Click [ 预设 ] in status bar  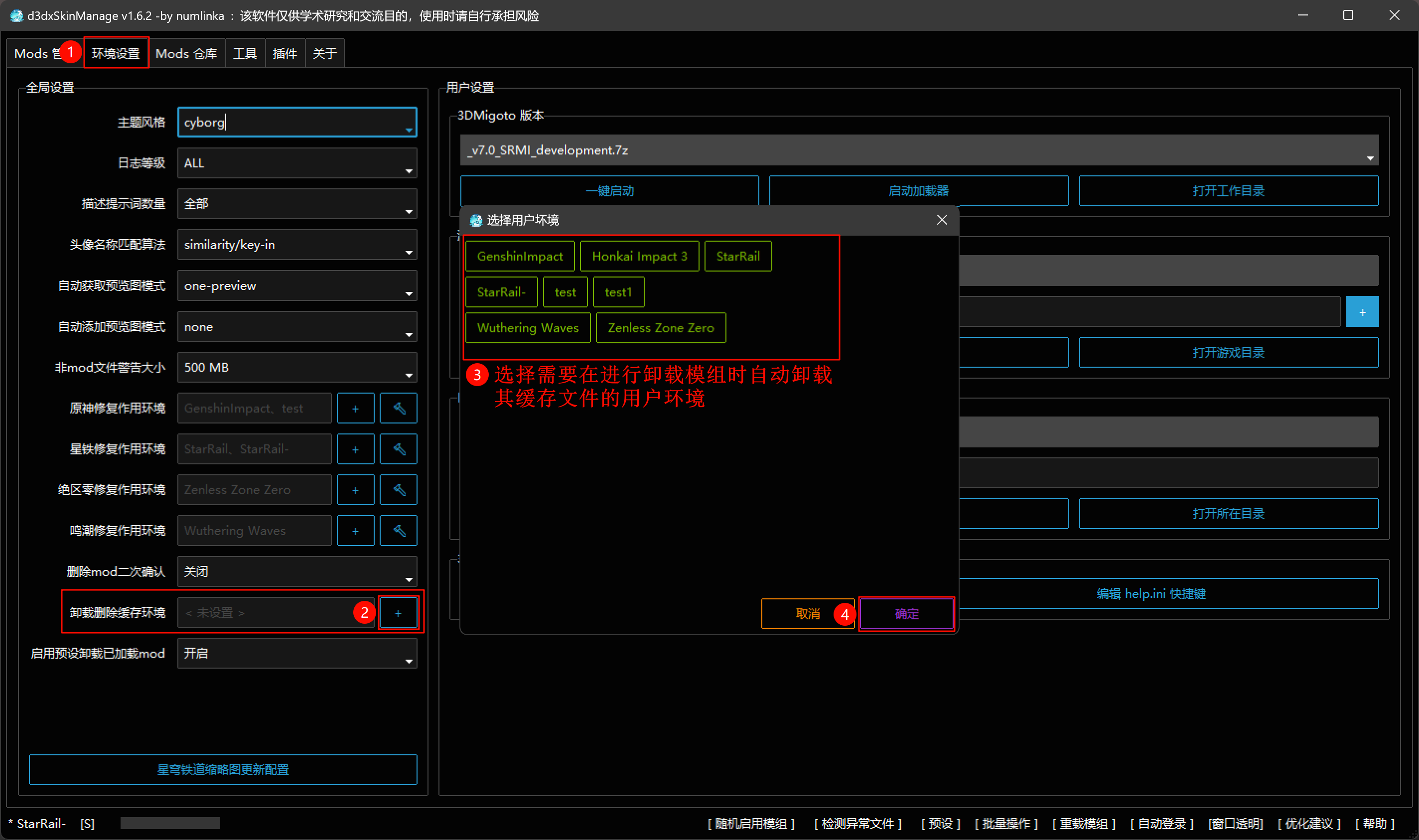pos(940,824)
